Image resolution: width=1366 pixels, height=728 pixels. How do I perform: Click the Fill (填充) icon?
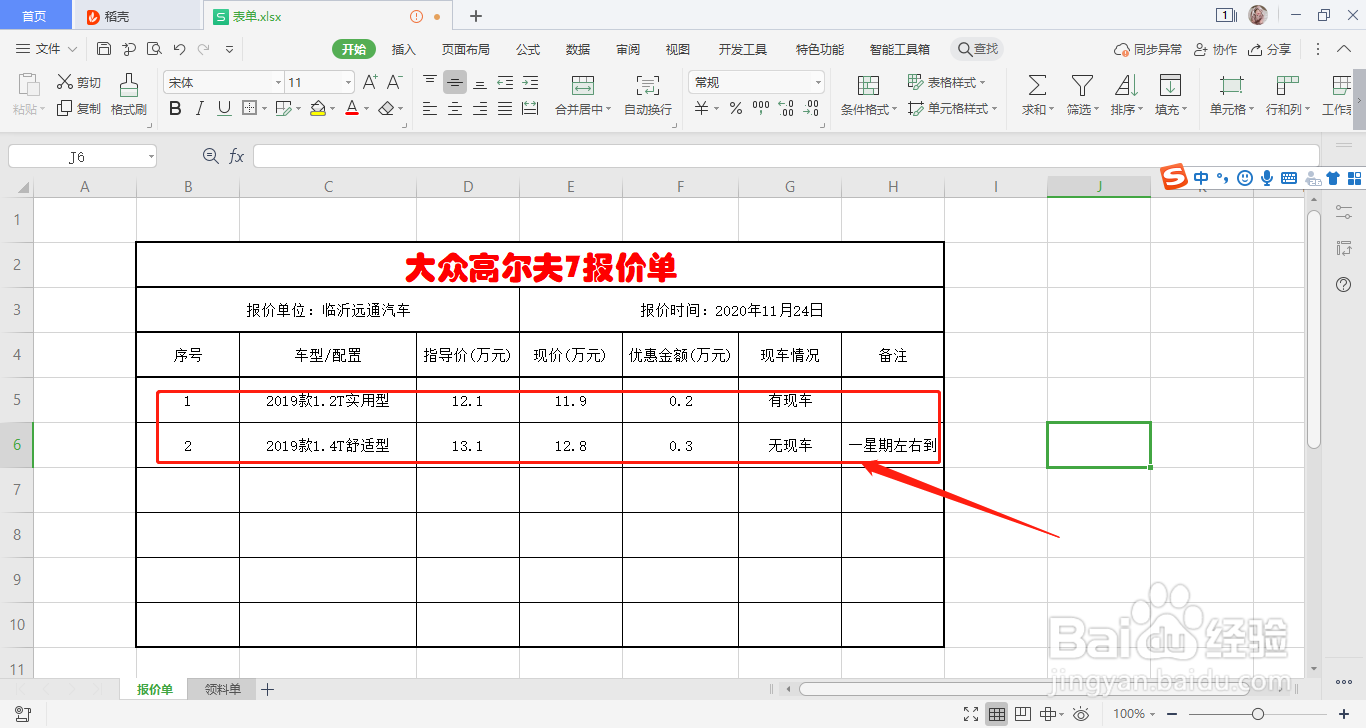[x=1170, y=85]
